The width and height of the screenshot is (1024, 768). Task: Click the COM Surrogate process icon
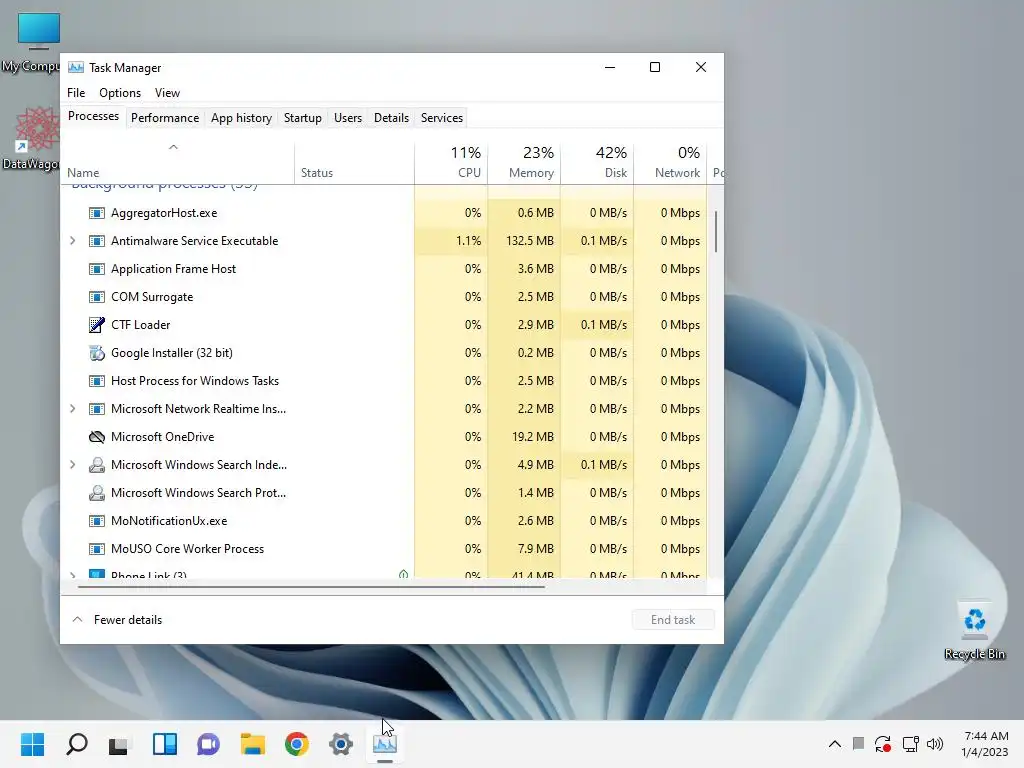(x=97, y=297)
